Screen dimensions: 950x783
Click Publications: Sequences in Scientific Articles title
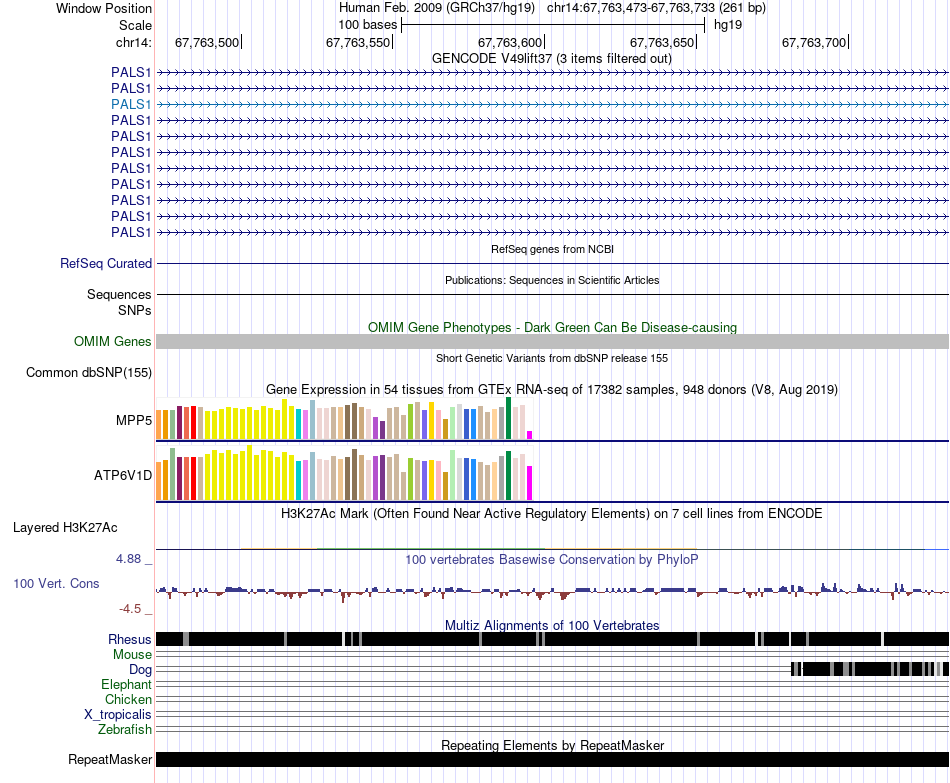coord(552,280)
